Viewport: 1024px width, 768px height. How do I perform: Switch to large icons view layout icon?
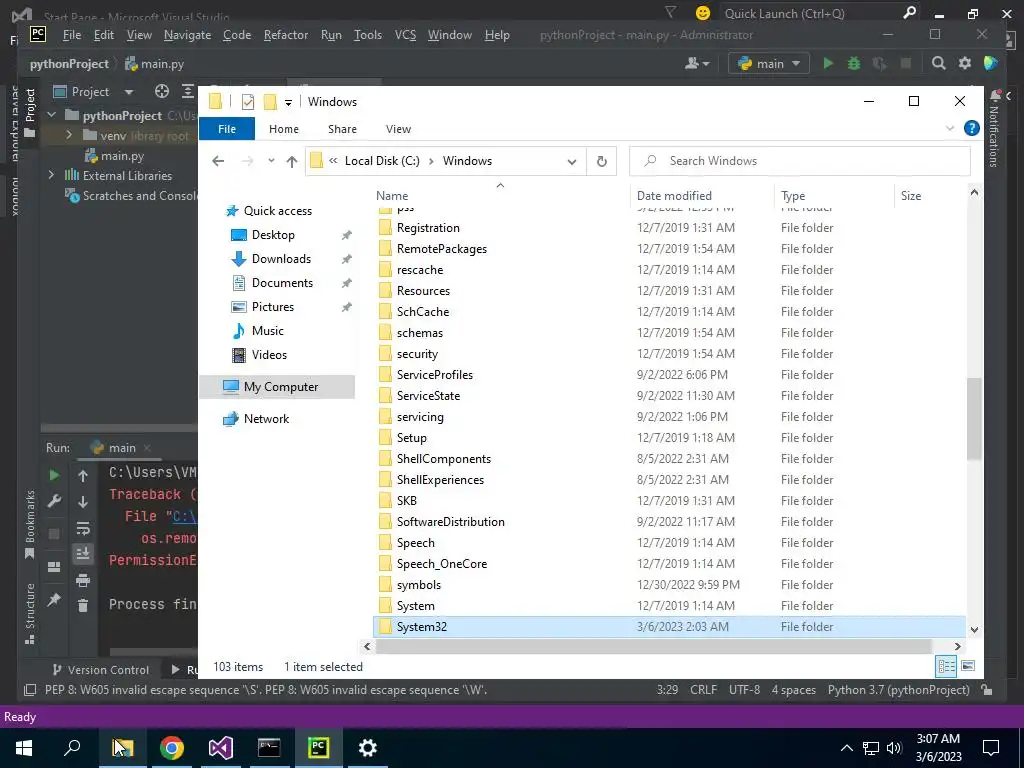coord(968,666)
